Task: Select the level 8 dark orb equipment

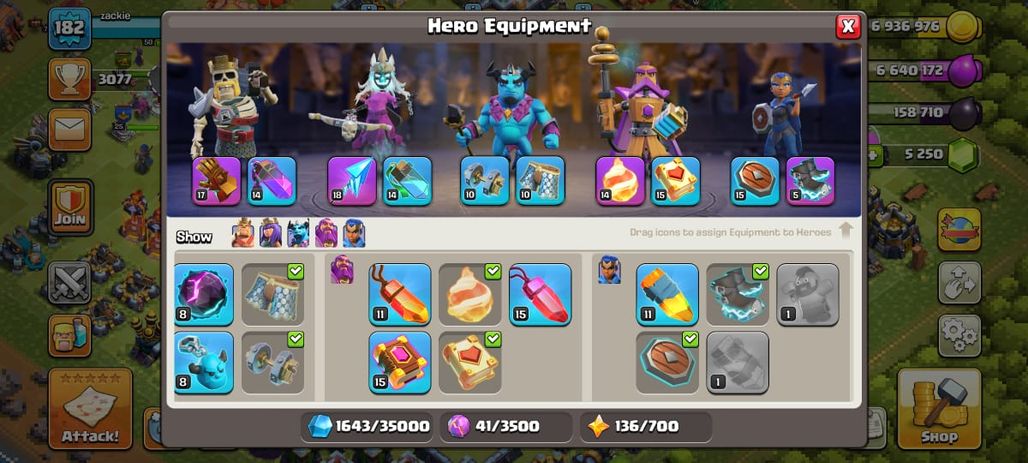Action: click(x=204, y=294)
